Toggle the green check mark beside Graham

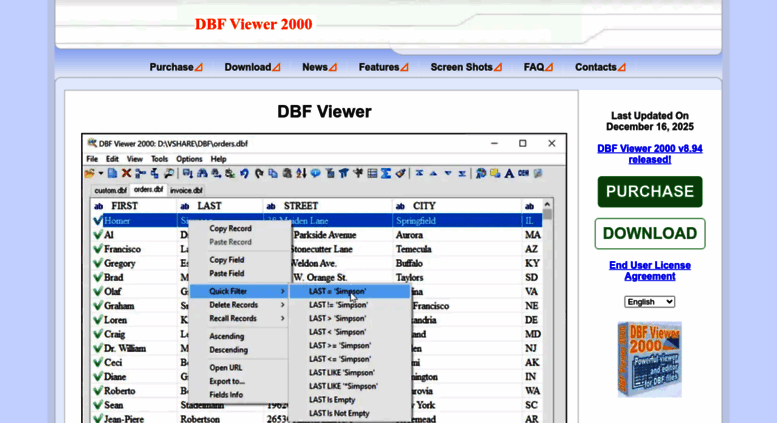point(98,306)
